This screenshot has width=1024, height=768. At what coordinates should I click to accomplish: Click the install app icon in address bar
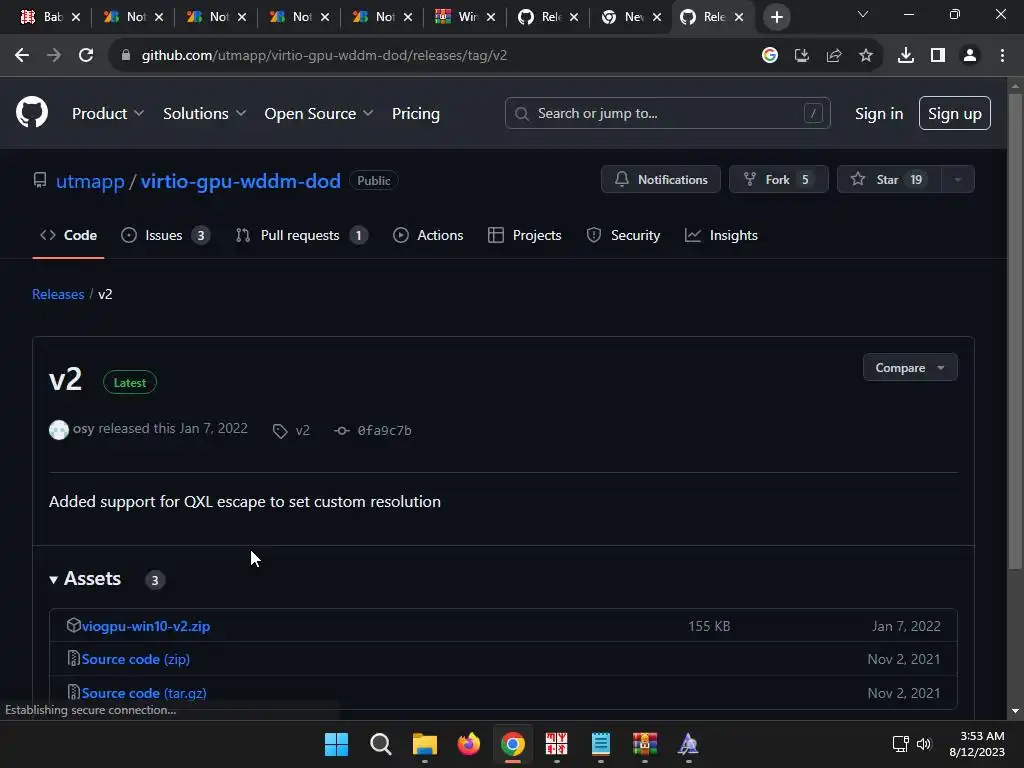802,56
